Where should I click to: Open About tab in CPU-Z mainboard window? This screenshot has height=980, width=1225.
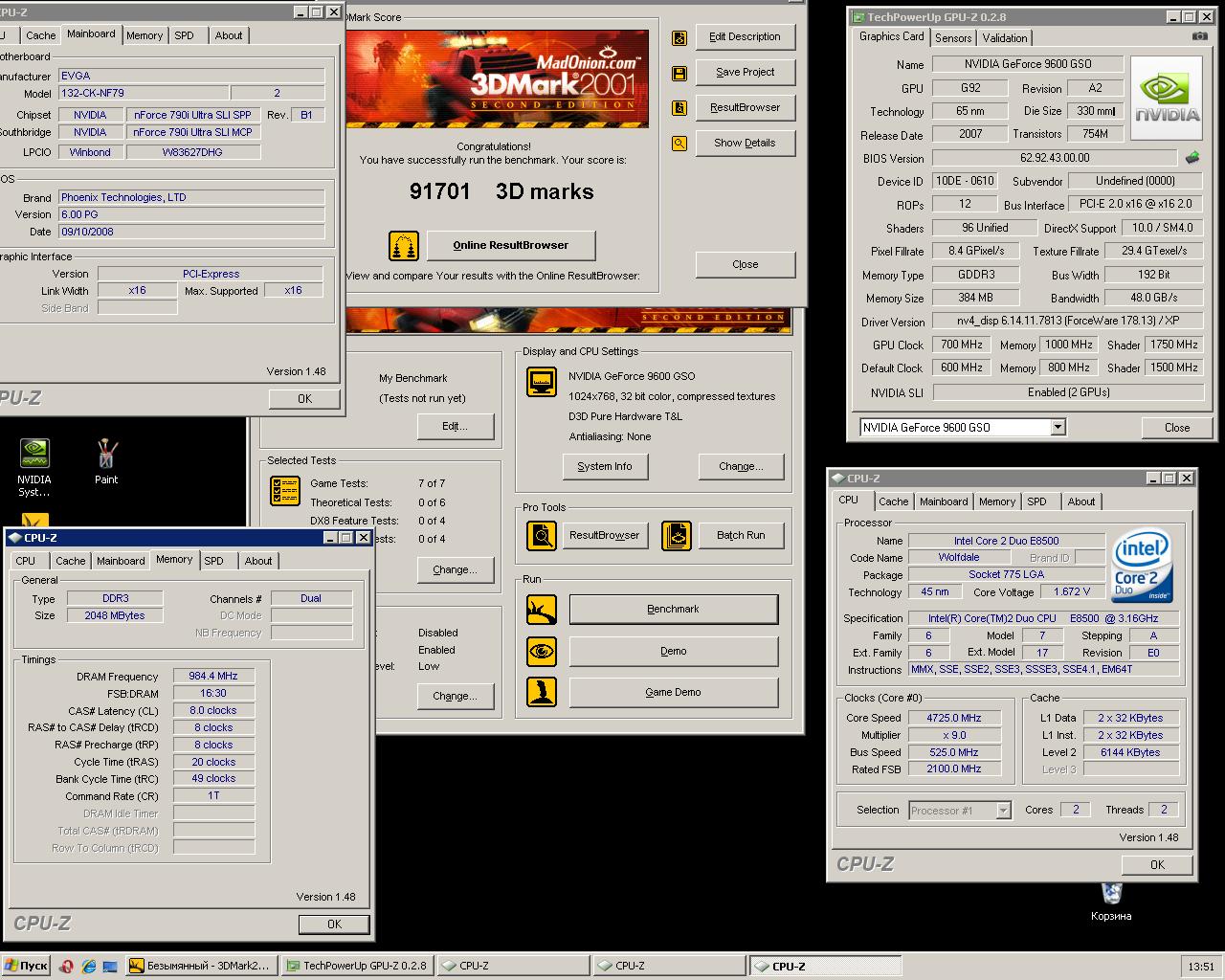point(229,35)
